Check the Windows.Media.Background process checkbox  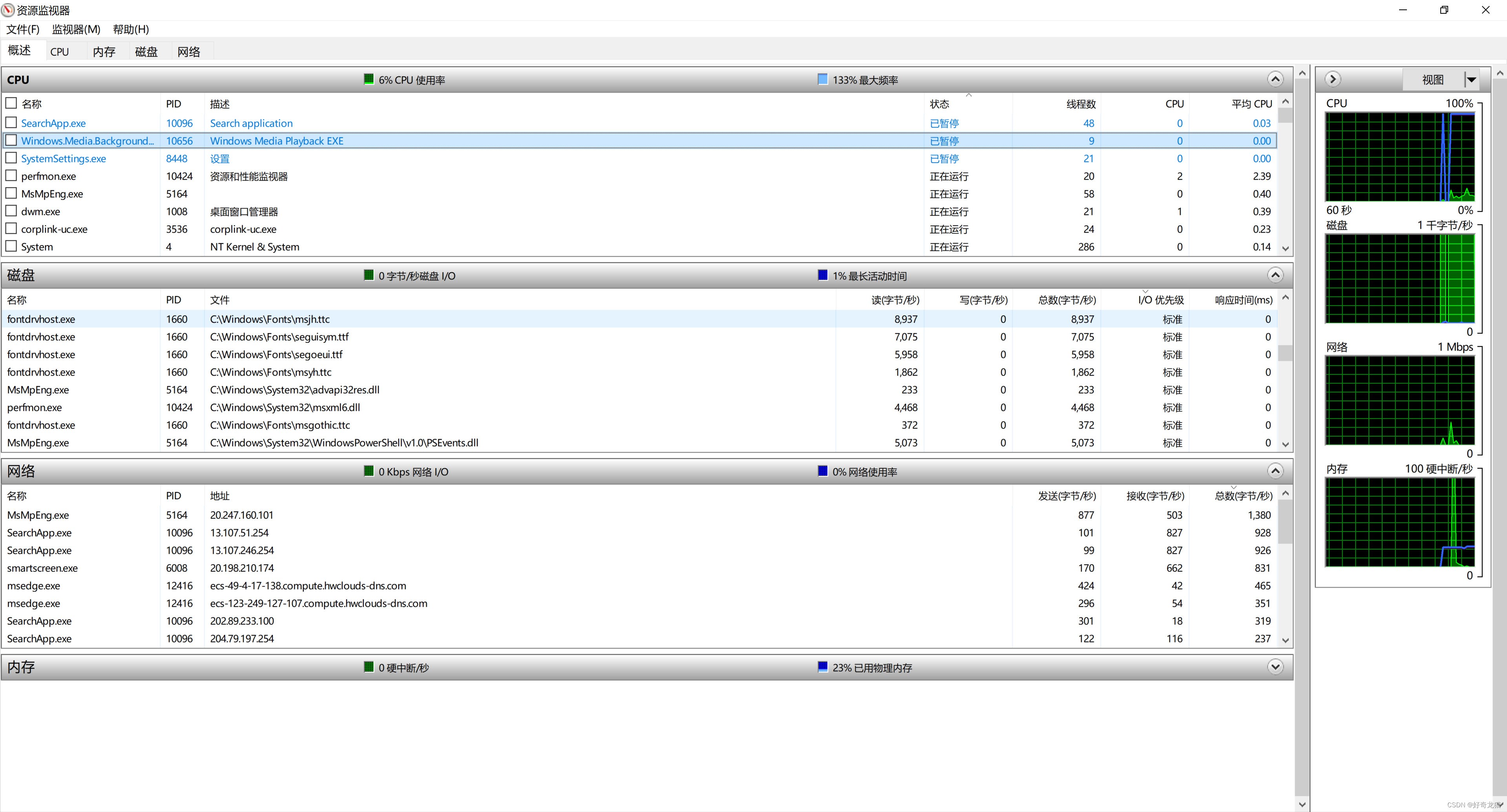(11, 140)
